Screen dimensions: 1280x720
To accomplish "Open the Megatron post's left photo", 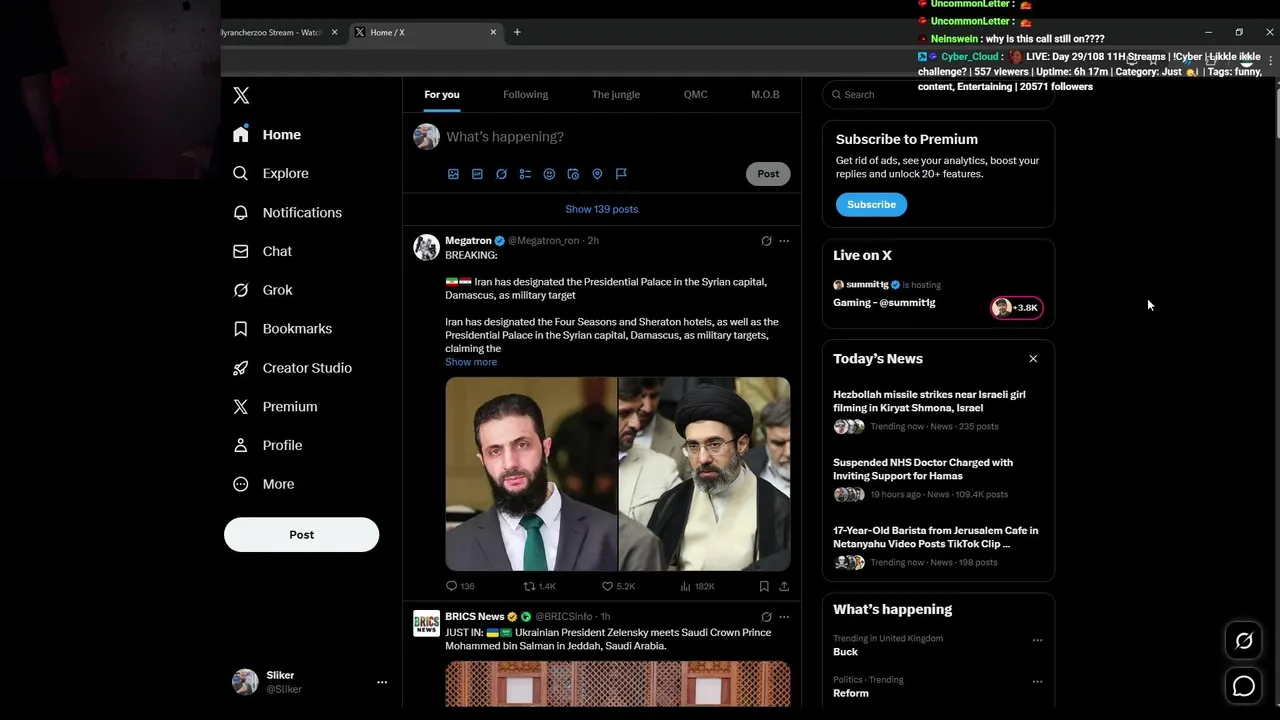I will coord(531,474).
